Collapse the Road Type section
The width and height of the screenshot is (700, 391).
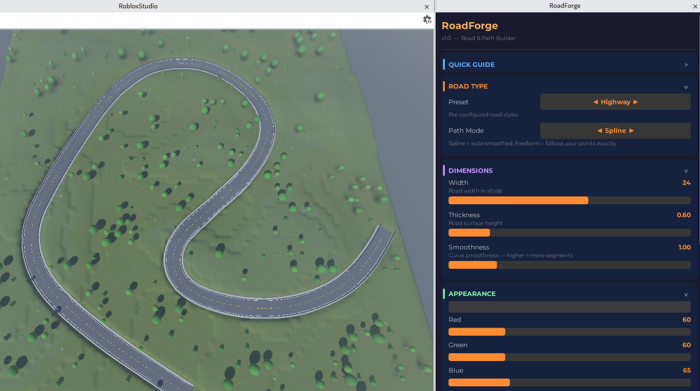[x=686, y=87]
